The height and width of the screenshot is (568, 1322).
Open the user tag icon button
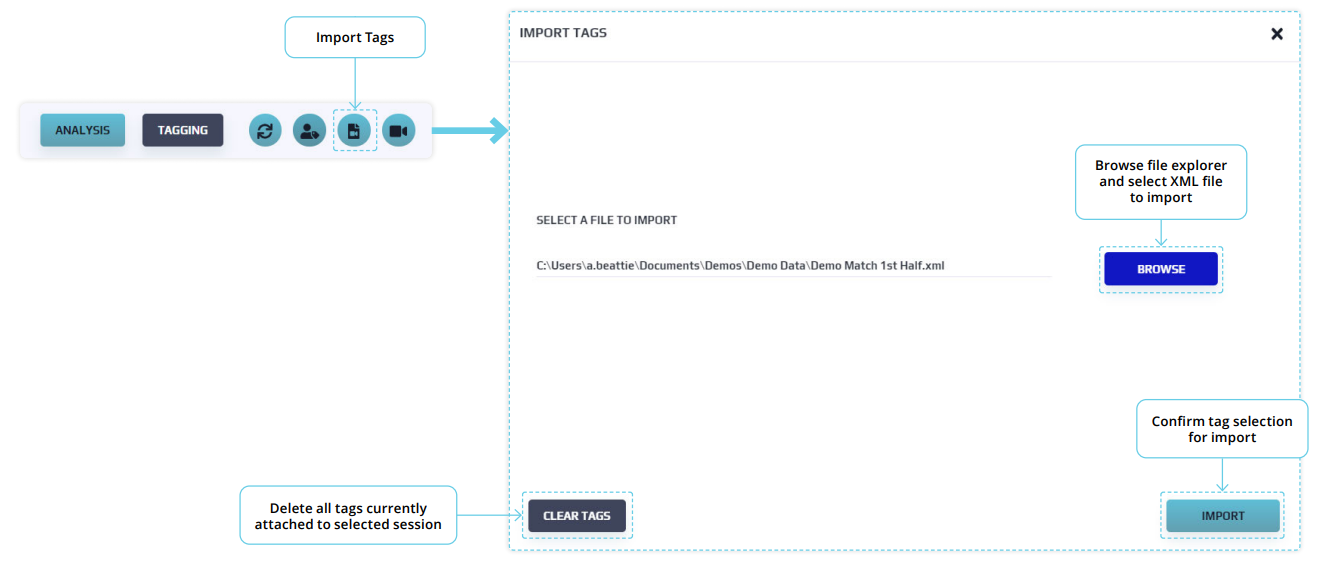coord(309,130)
